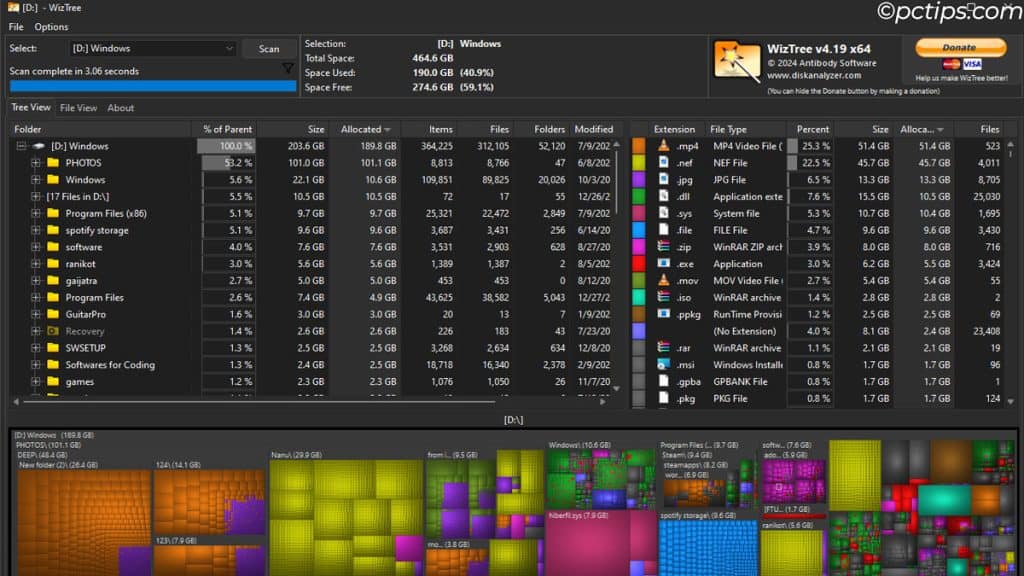The height and width of the screenshot is (576, 1024).
Task: Click the .iso WinRAR icon
Action: pyautogui.click(x=664, y=297)
